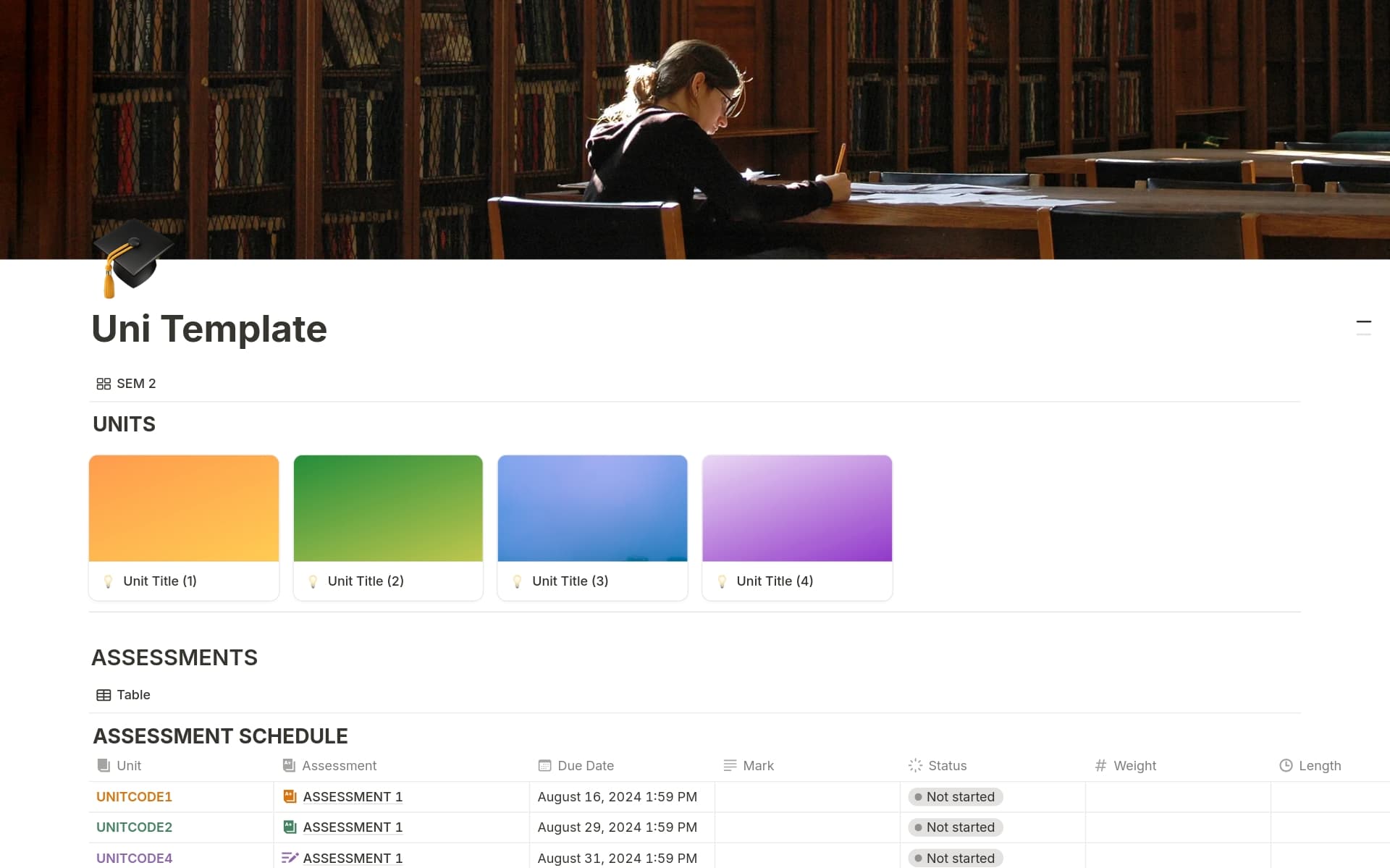Open the Not started status on UNITCODE2 row
1390x868 pixels.
pos(955,827)
